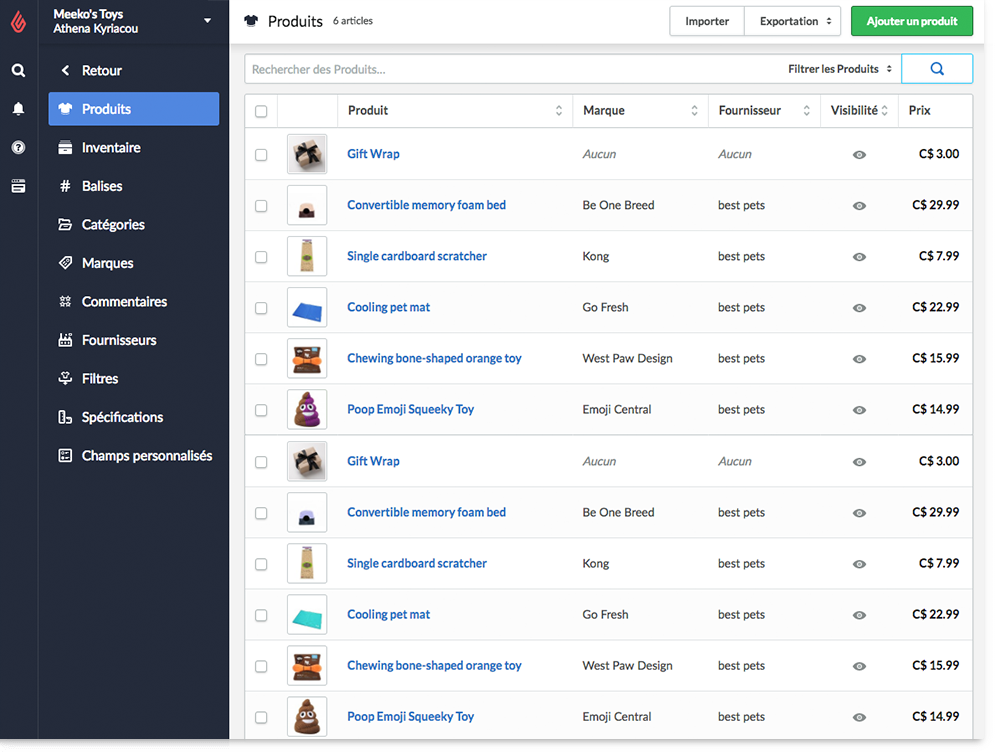This screenshot has height=752, width=996.
Task: Click the first Poop Emoji Squeeky Toy thumbnail
Action: pos(306,410)
